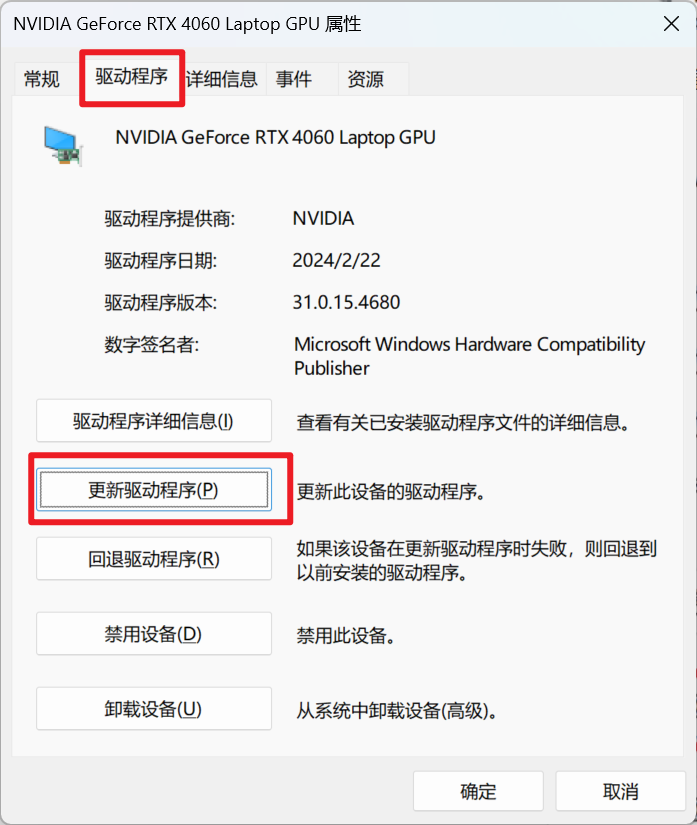Switch to the 常规 tab
The height and width of the screenshot is (825, 697).
point(42,79)
